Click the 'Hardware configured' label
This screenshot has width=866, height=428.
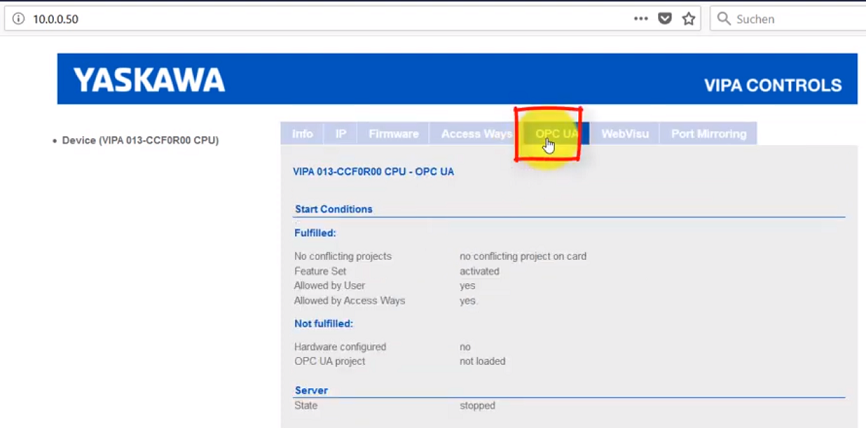pyautogui.click(x=340, y=347)
